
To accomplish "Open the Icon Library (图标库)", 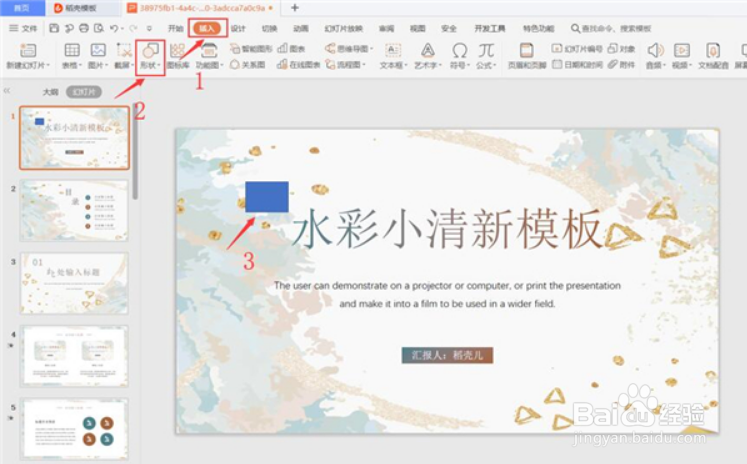I will (178, 56).
